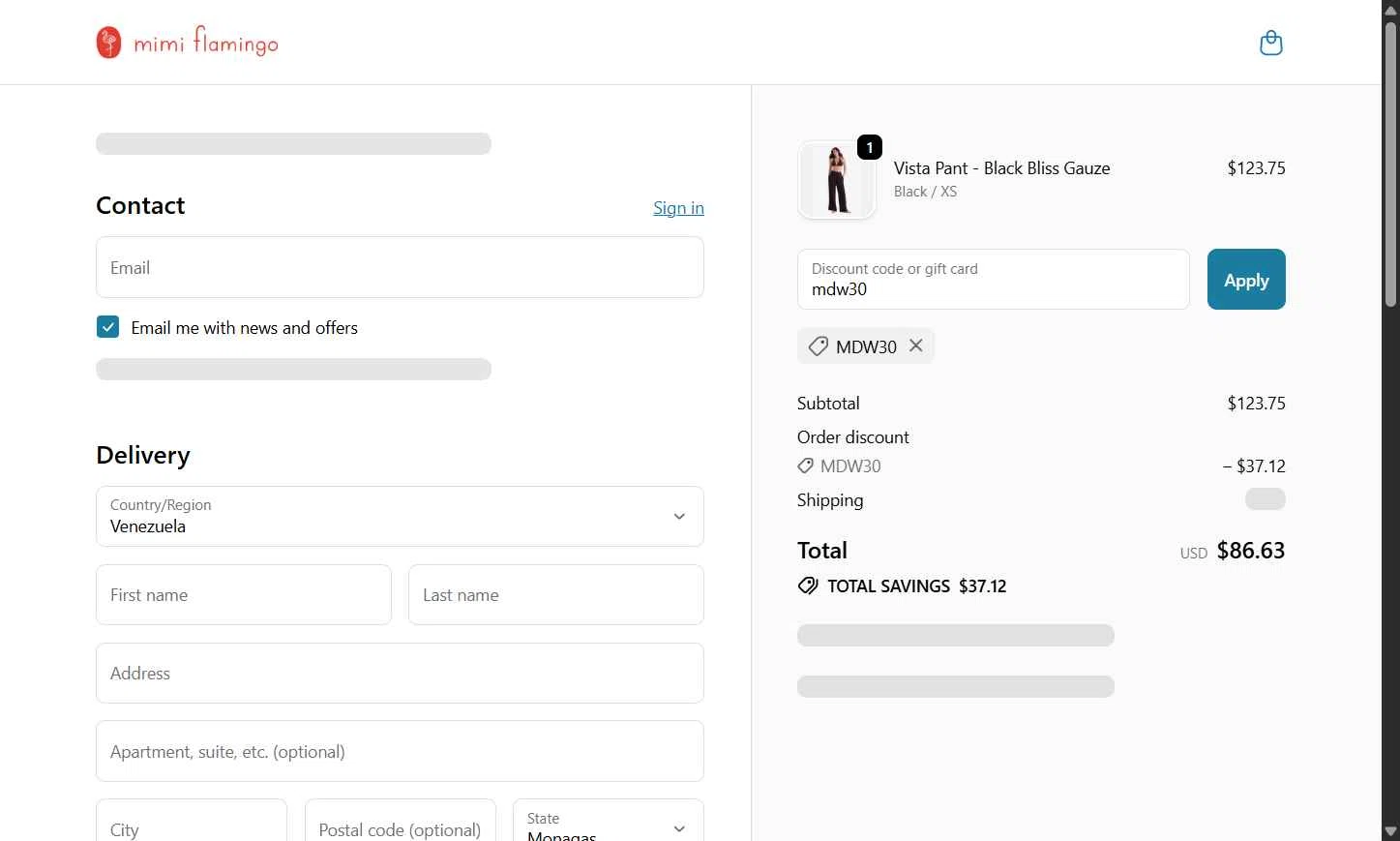Uncheck Email me with news and offers
The height and width of the screenshot is (841, 1400).
108,327
